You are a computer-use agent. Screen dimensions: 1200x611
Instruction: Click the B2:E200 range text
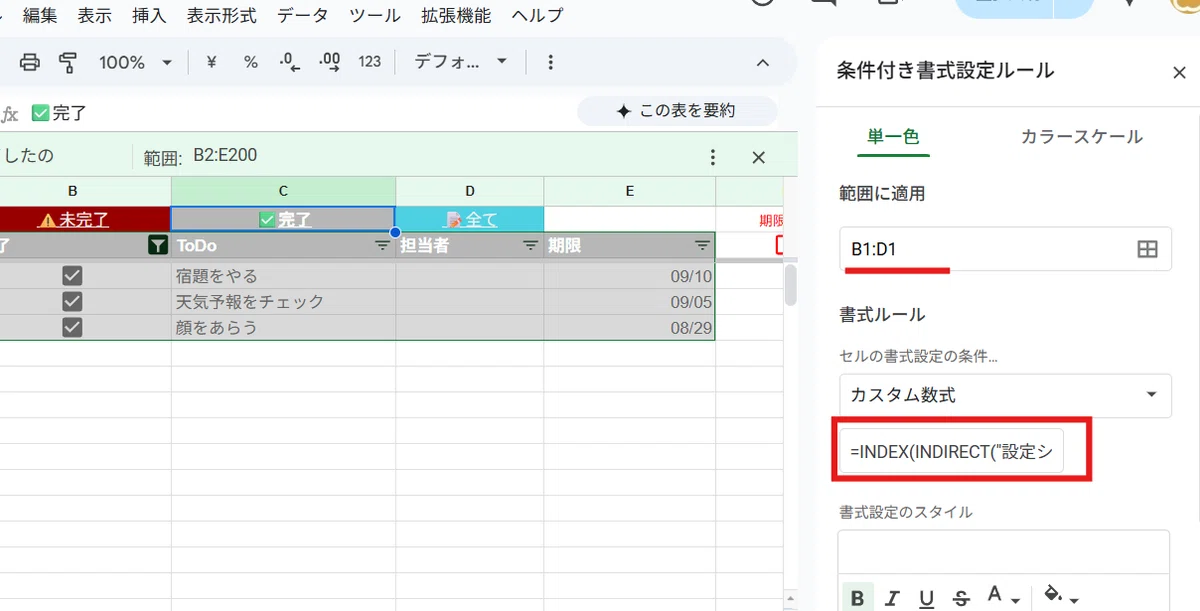pyautogui.click(x=225, y=156)
